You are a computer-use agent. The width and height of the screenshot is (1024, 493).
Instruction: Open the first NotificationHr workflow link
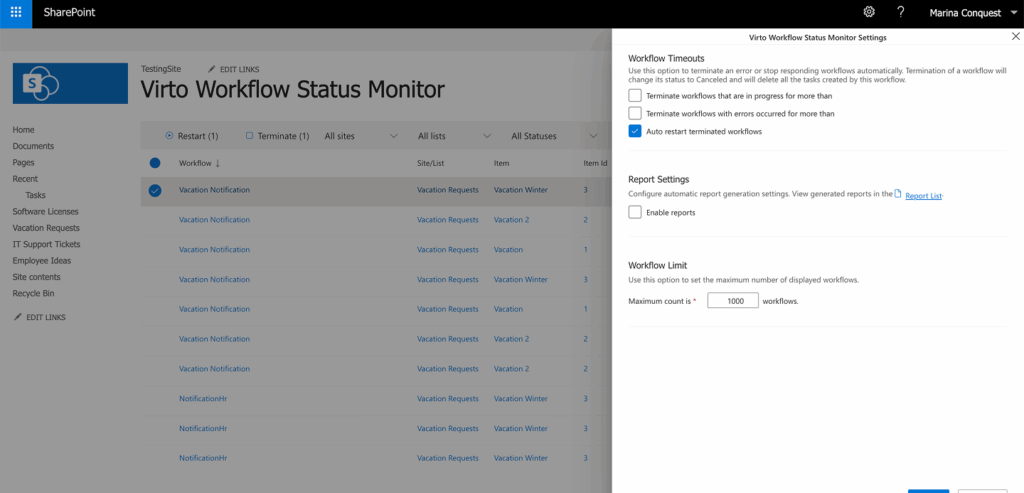coord(203,398)
